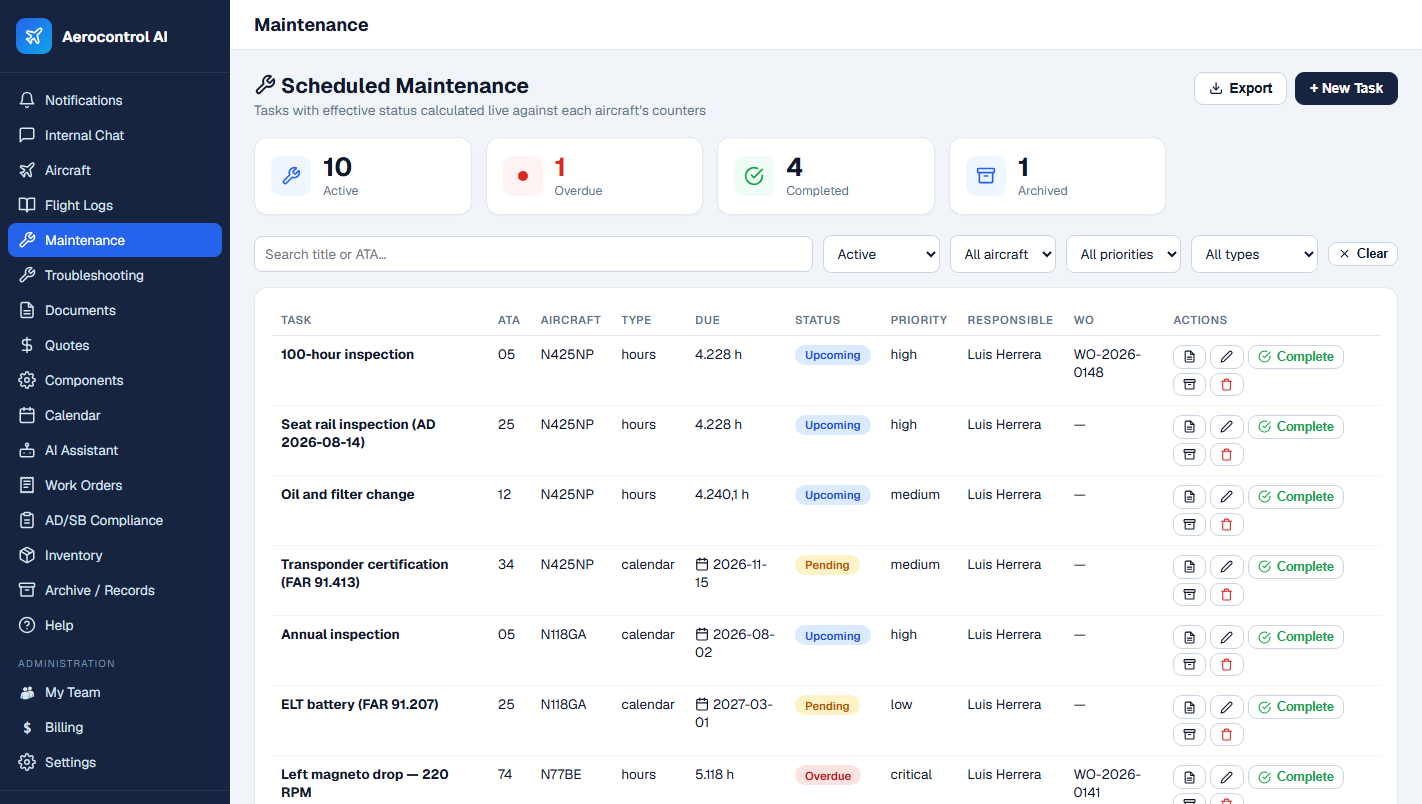Viewport: 1422px width, 804px height.
Task: Open Work Orders in sidebar
Action: [115, 485]
